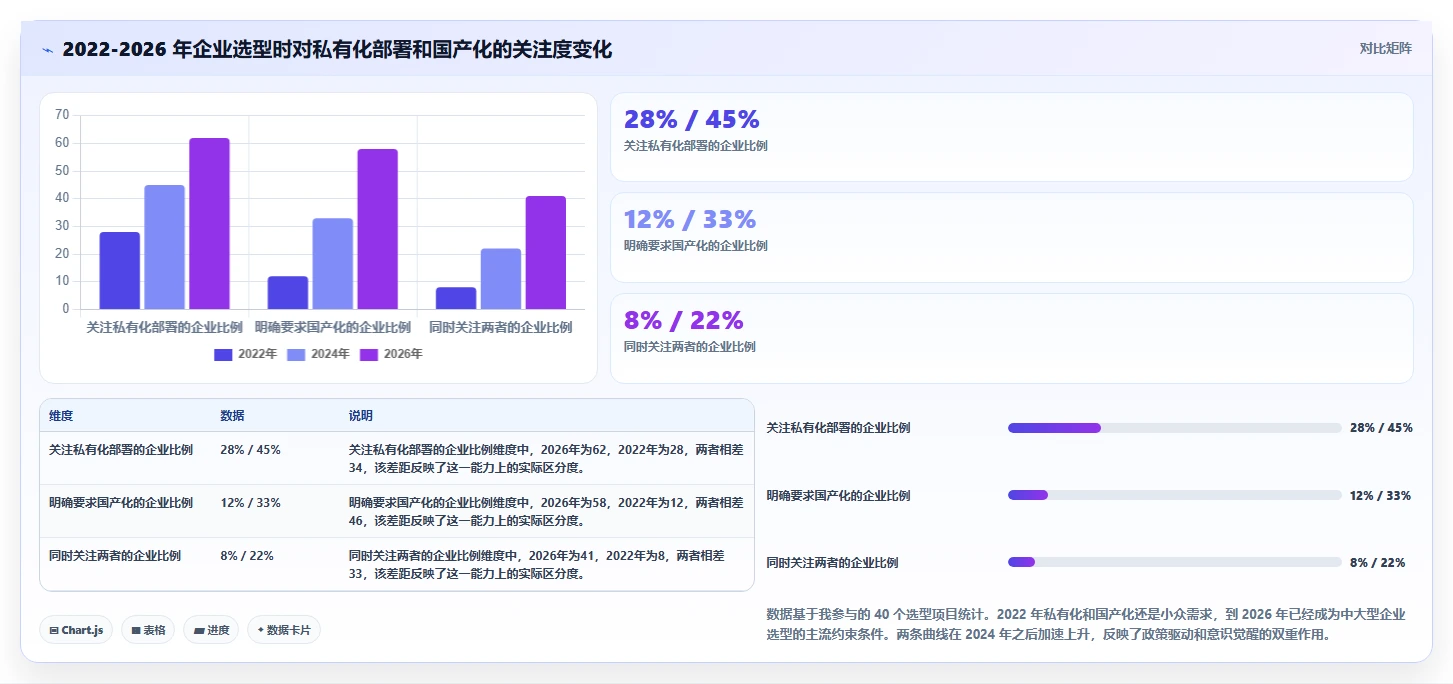Screen dimensions: 1453x684
Task: Click the 进度 chip
Action: coord(211,630)
